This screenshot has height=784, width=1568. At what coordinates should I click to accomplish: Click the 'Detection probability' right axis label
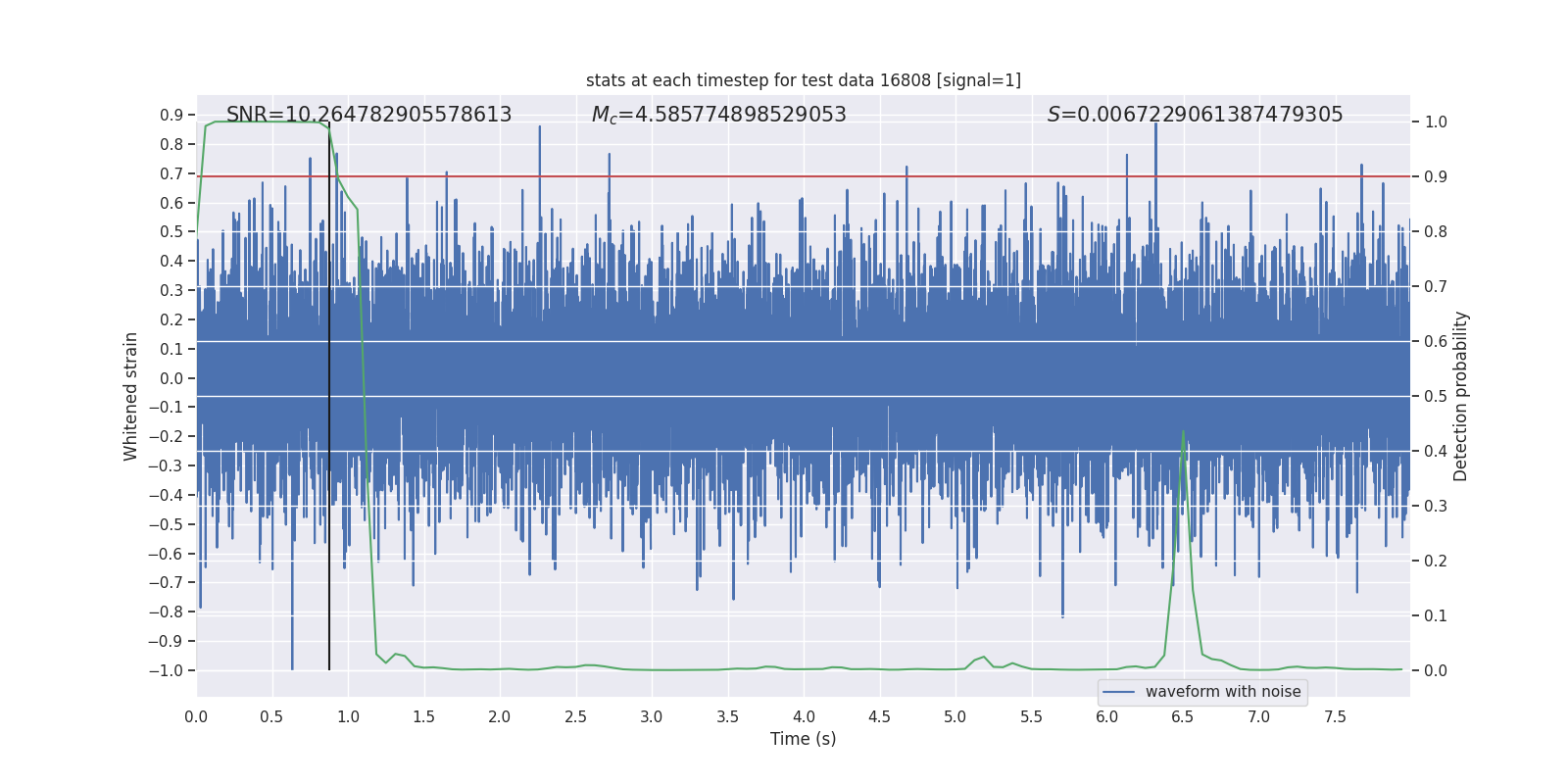[1461, 396]
